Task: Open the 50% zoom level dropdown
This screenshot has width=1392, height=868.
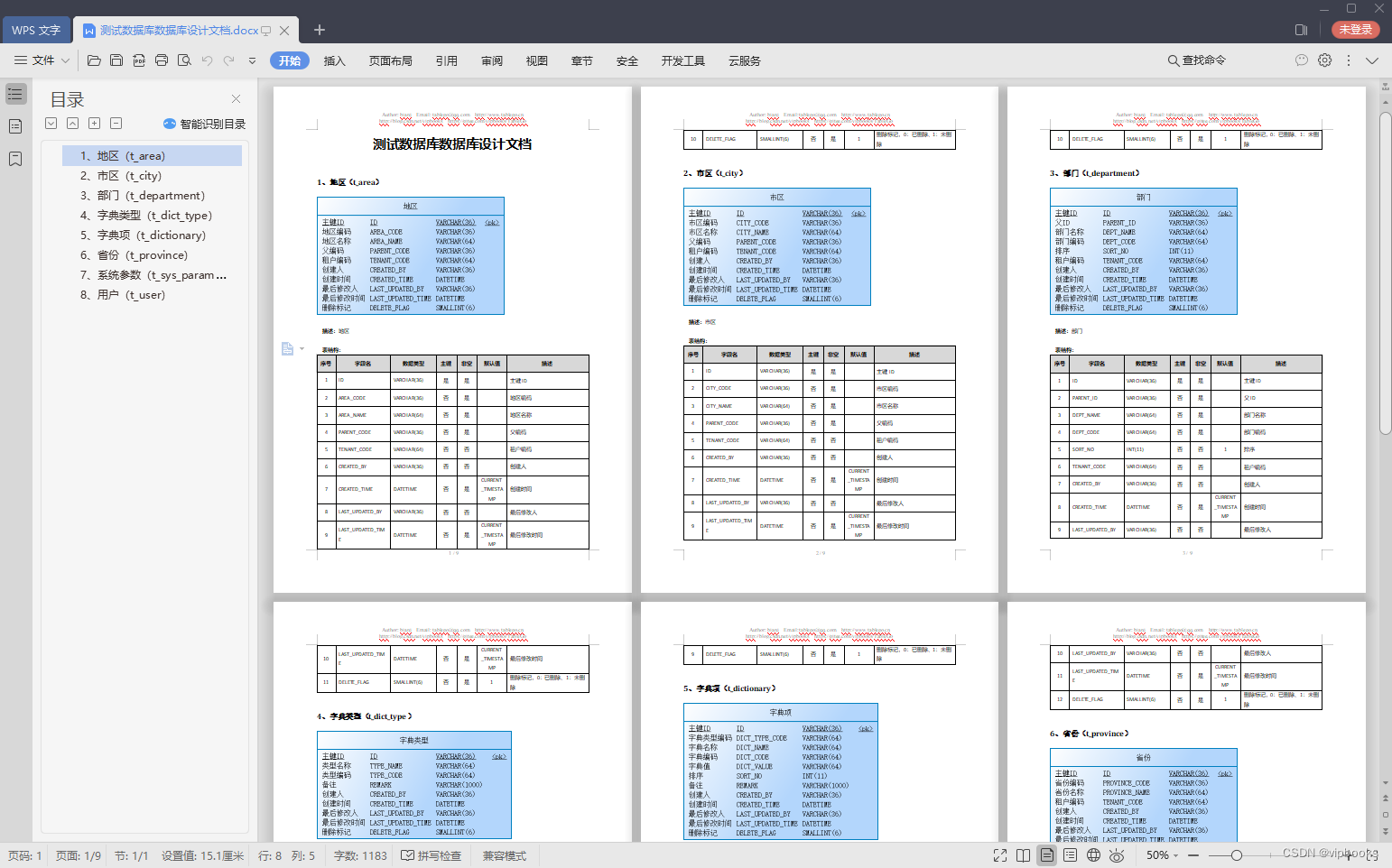Action: (x=1164, y=855)
